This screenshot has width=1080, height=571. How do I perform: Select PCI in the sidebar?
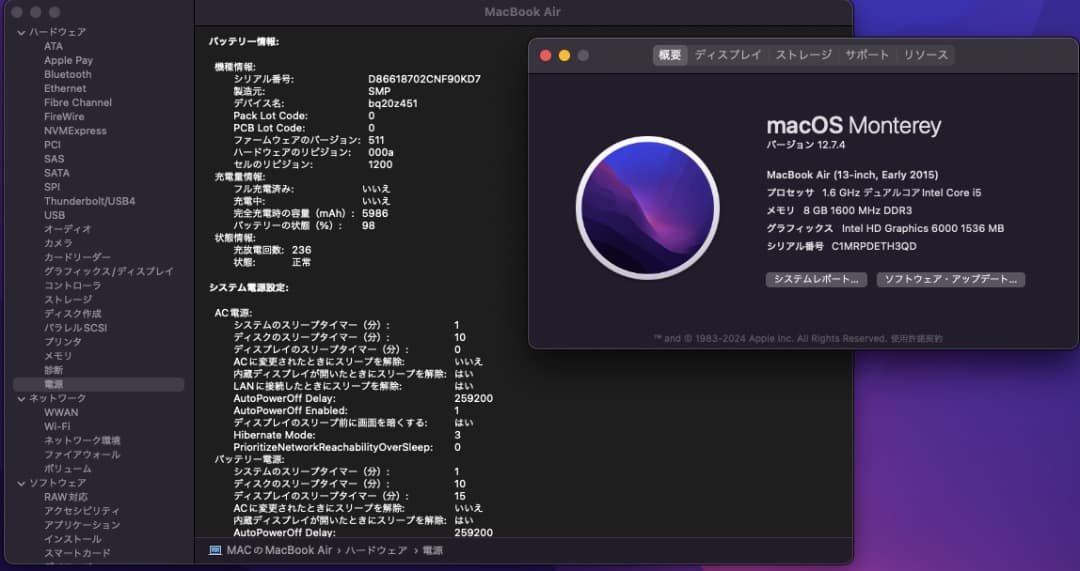[x=52, y=145]
